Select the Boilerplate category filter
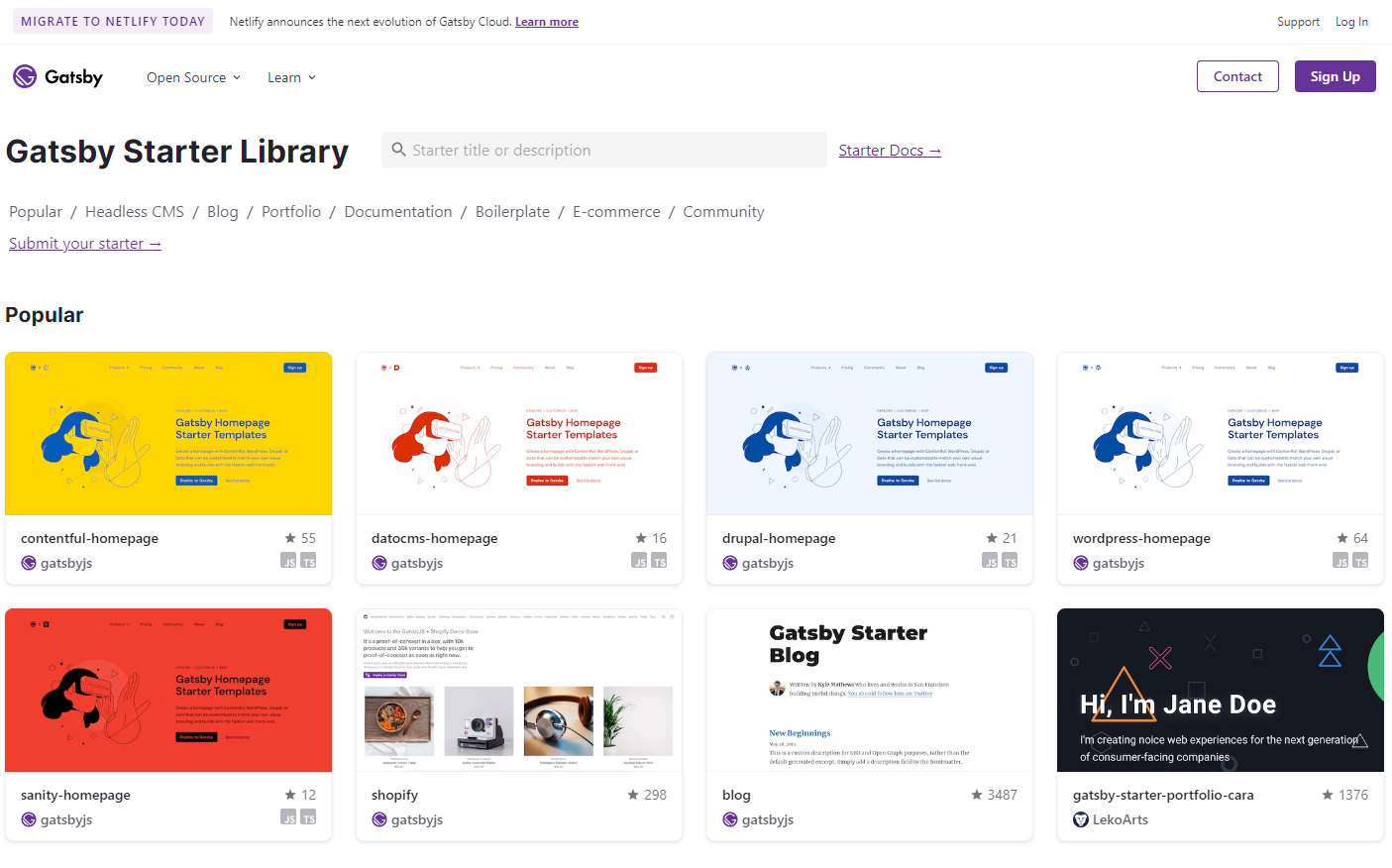The height and width of the screenshot is (868, 1392). (x=512, y=211)
